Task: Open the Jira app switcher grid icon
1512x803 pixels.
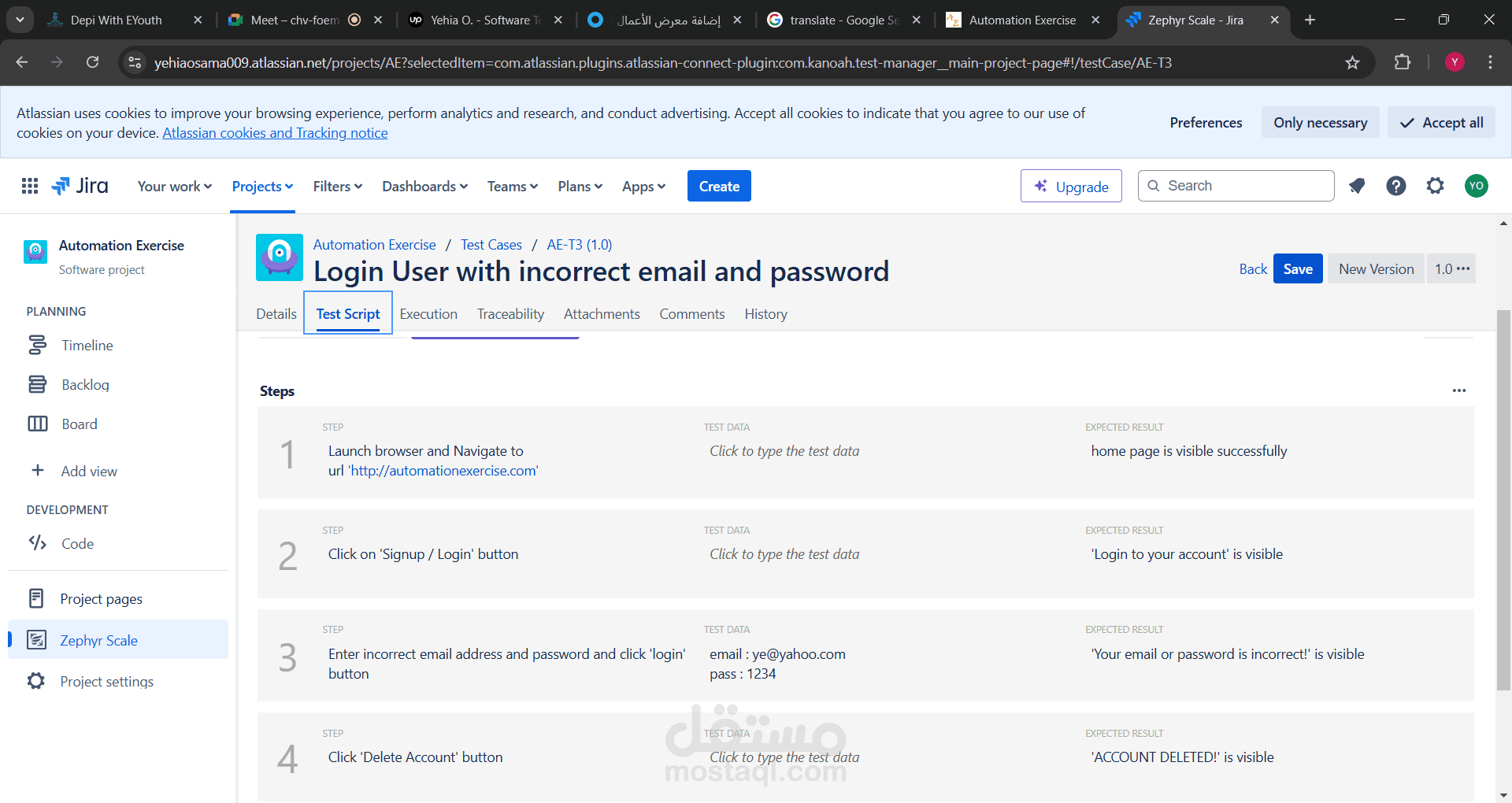Action: (30, 186)
